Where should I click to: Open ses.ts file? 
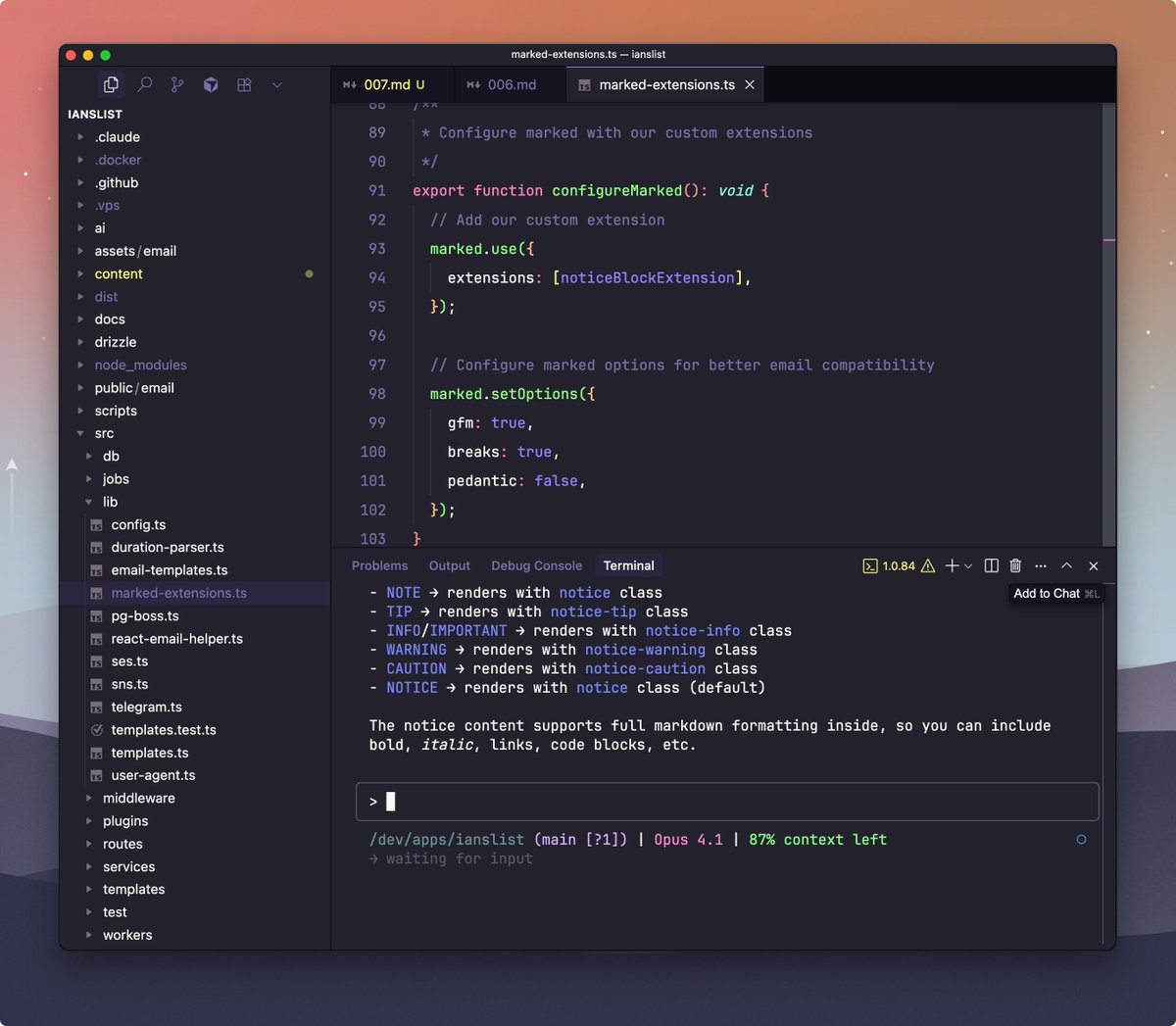[x=194, y=661]
